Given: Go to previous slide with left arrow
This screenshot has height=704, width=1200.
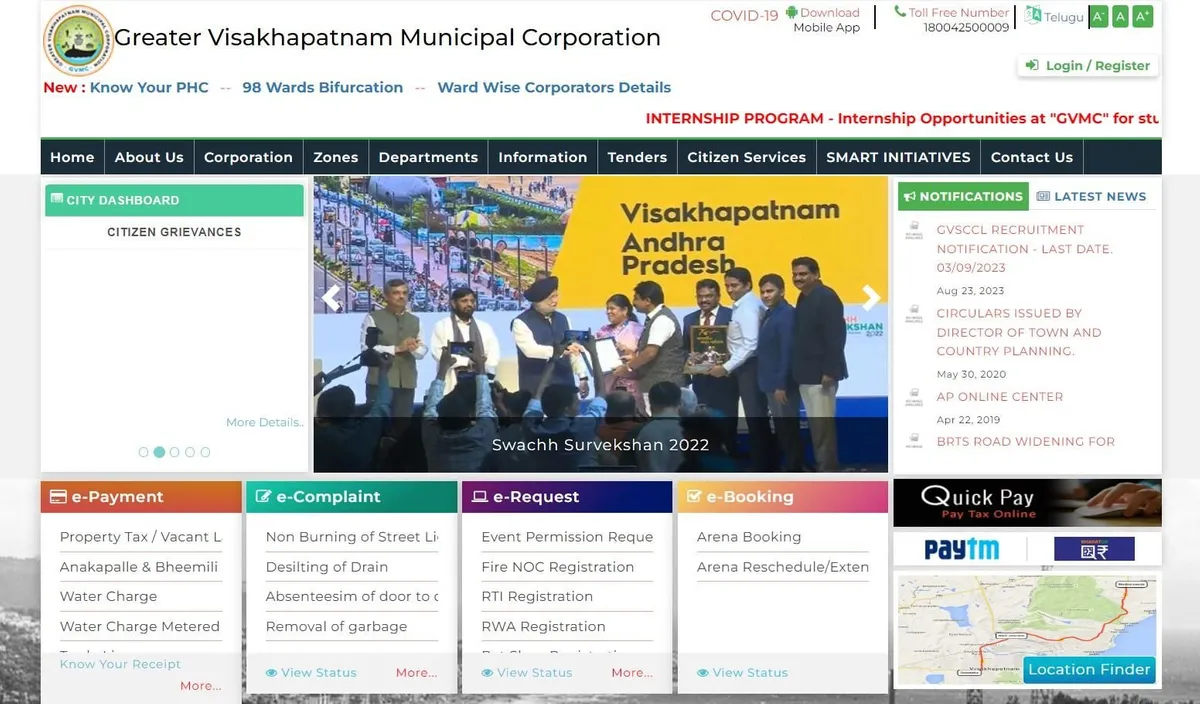Looking at the screenshot, I should (x=331, y=297).
